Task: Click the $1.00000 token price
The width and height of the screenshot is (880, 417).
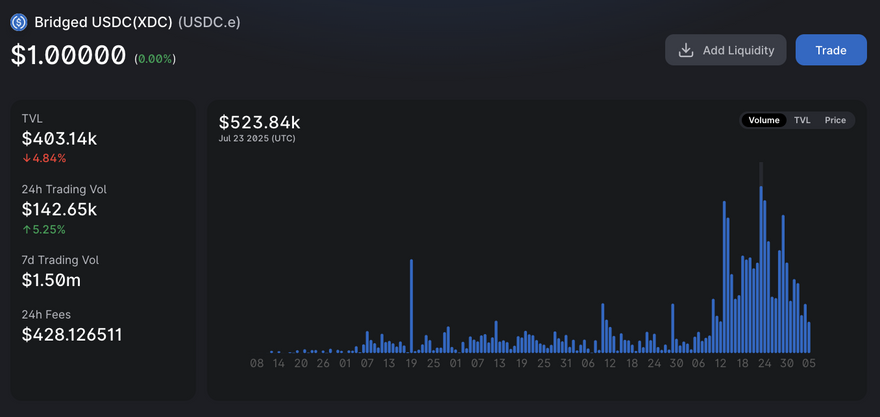Action: pos(68,56)
